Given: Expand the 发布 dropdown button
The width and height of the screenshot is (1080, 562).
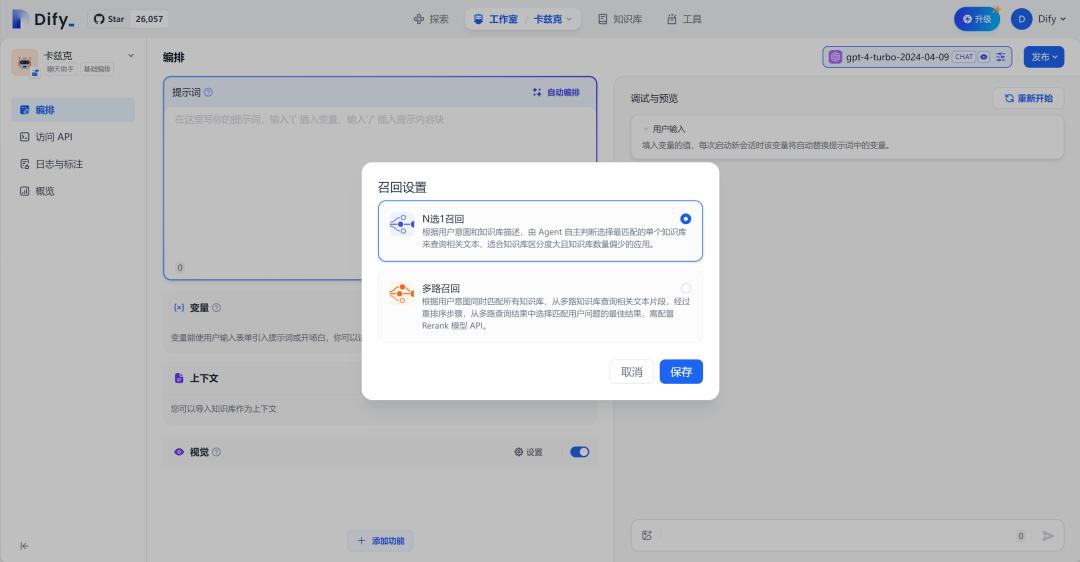Looking at the screenshot, I should (x=1043, y=57).
